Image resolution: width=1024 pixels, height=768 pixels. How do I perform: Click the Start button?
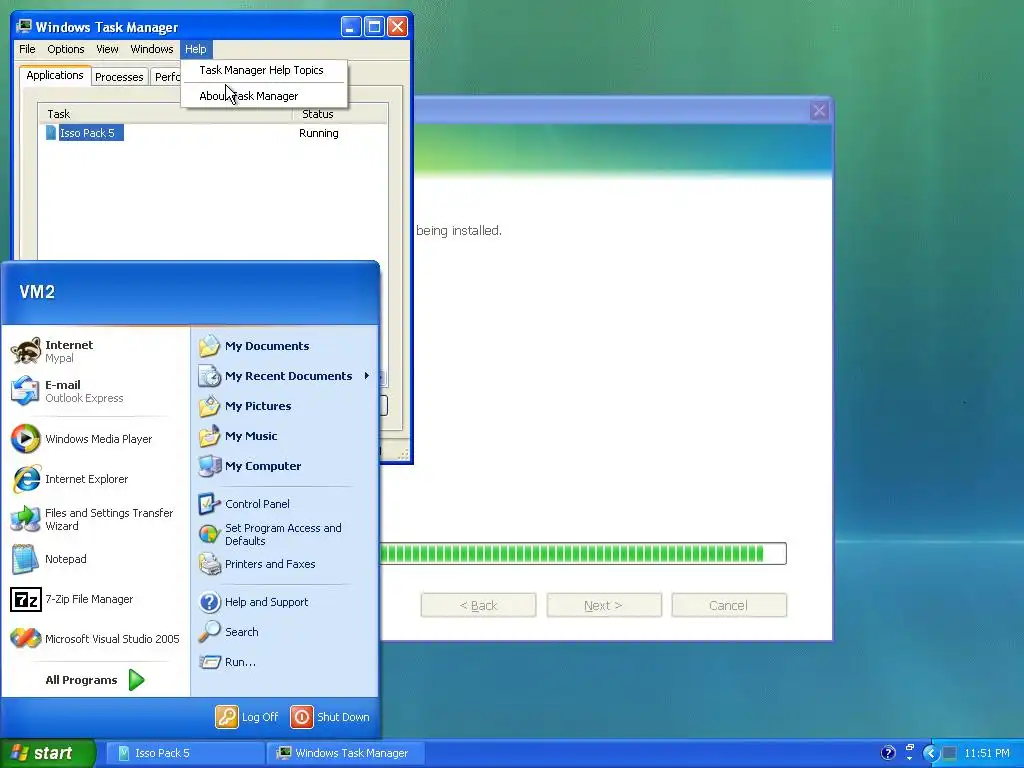[x=48, y=753]
